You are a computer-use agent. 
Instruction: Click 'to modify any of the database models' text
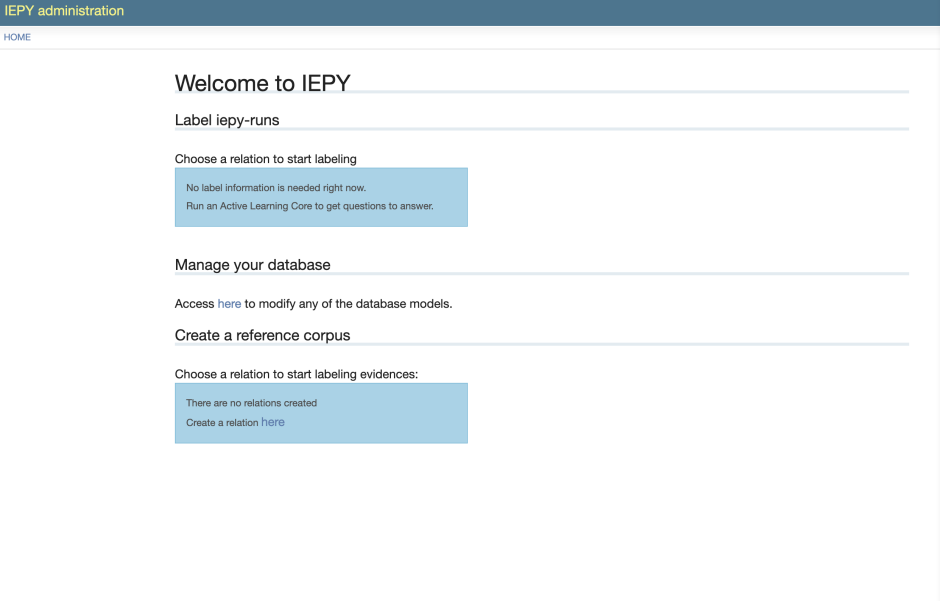click(x=348, y=304)
